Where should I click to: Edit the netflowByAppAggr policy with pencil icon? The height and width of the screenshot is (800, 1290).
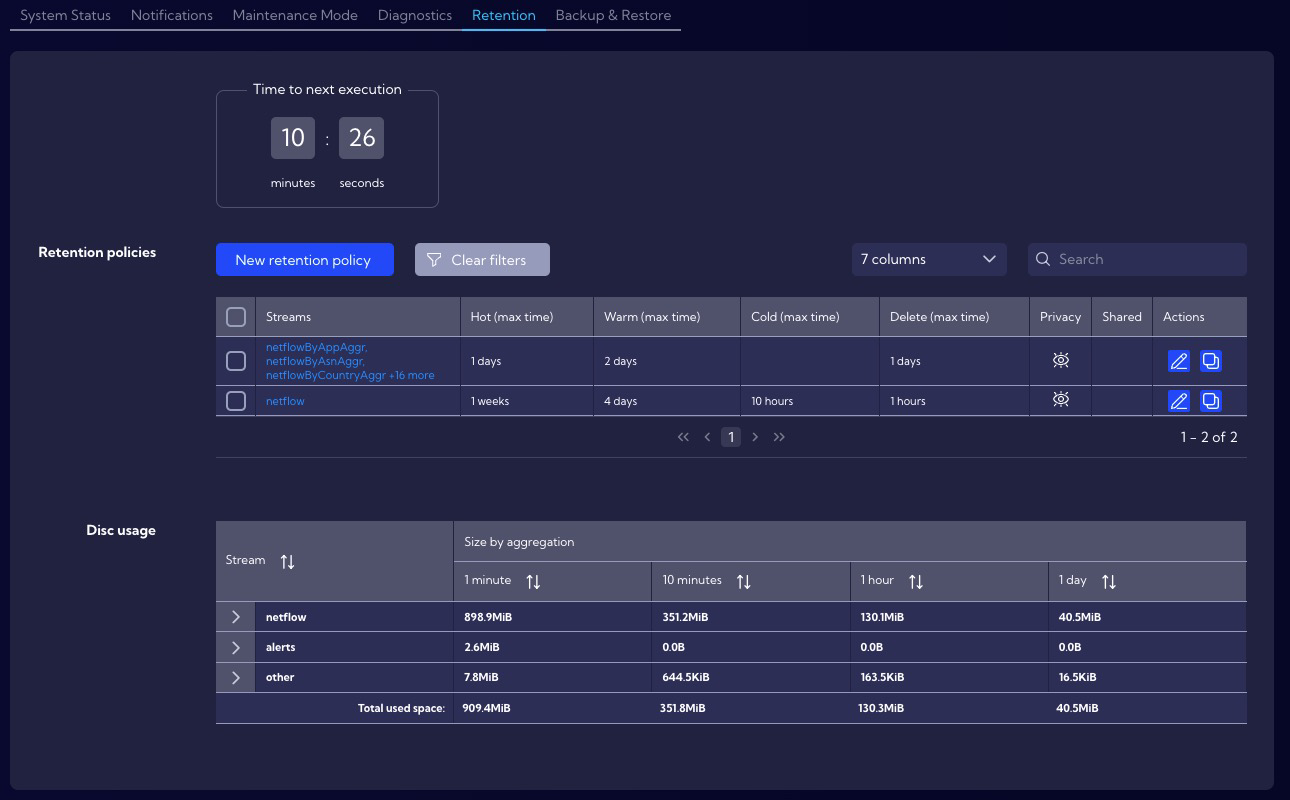pyautogui.click(x=1179, y=361)
